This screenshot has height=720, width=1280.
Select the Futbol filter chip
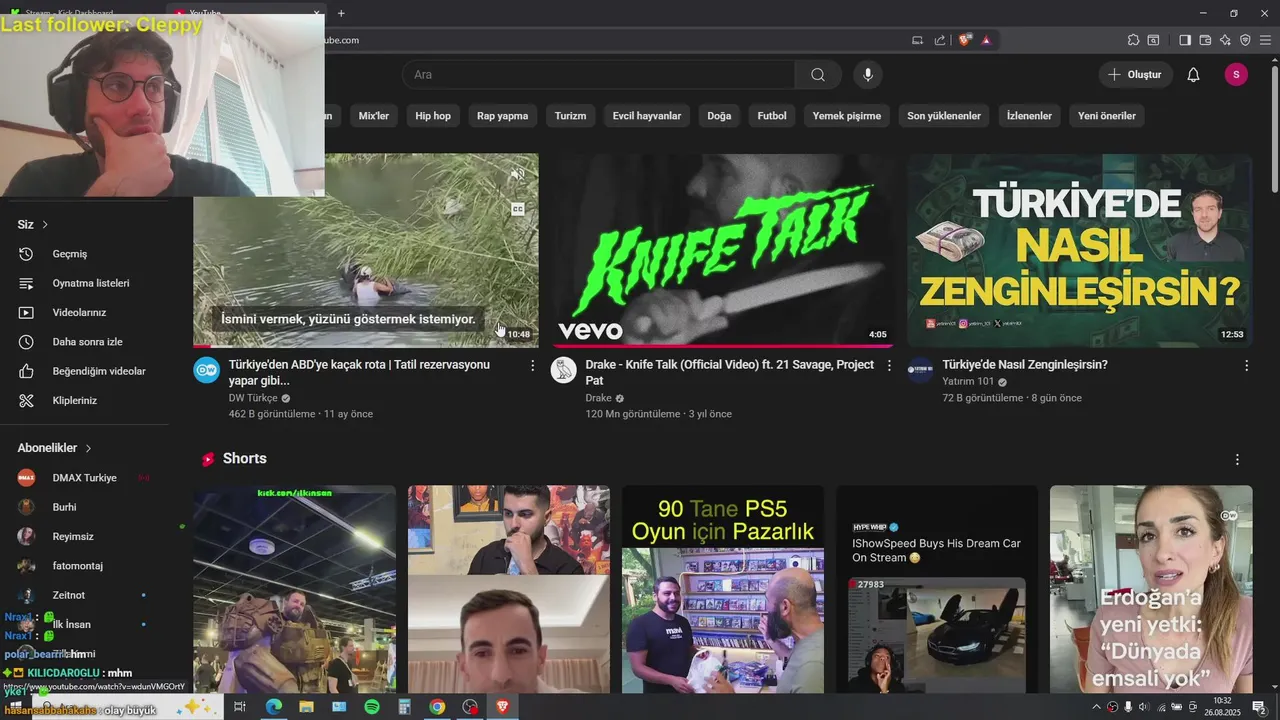[772, 116]
